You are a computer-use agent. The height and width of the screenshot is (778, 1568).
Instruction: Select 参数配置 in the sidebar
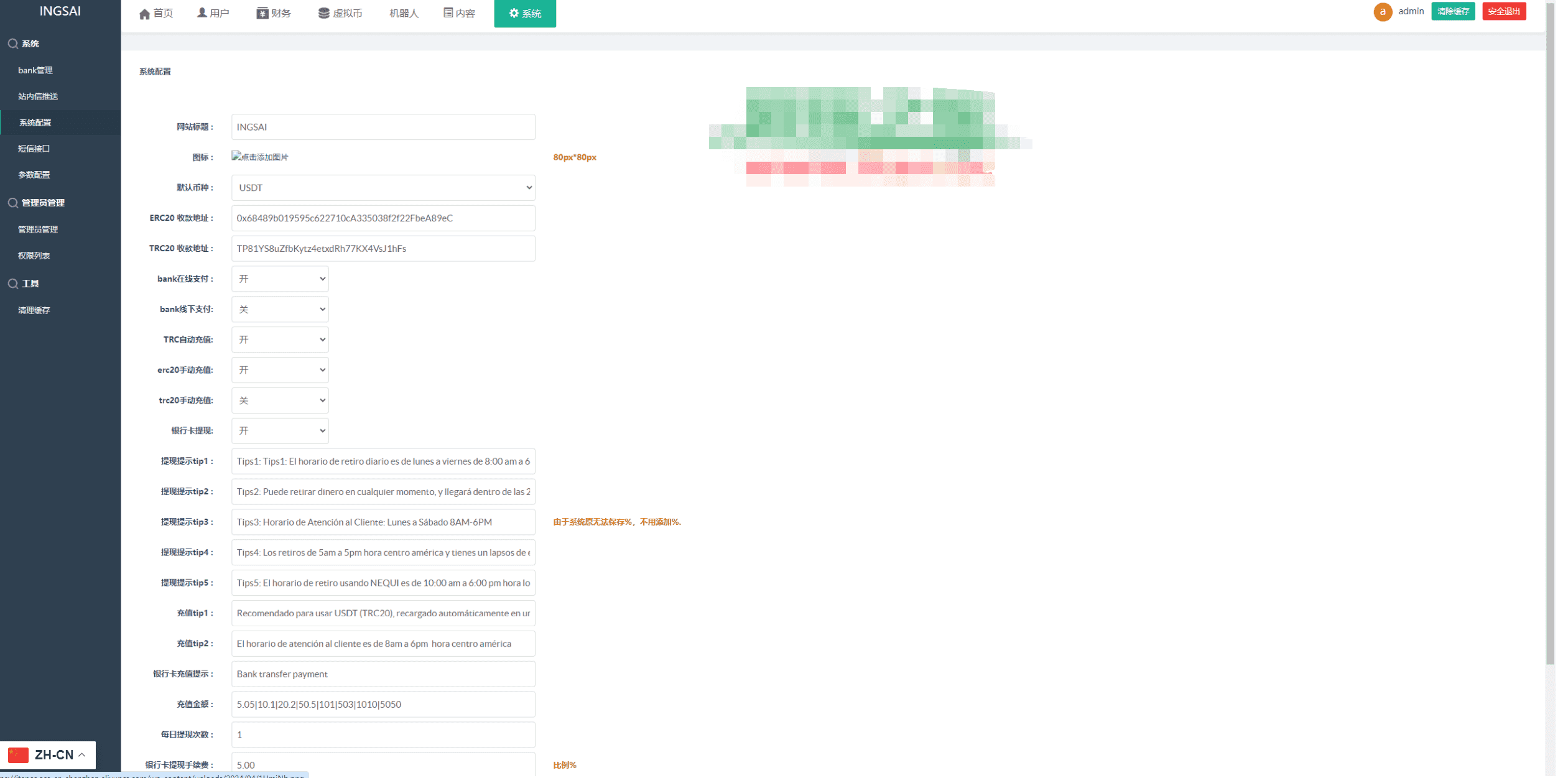[x=34, y=175]
